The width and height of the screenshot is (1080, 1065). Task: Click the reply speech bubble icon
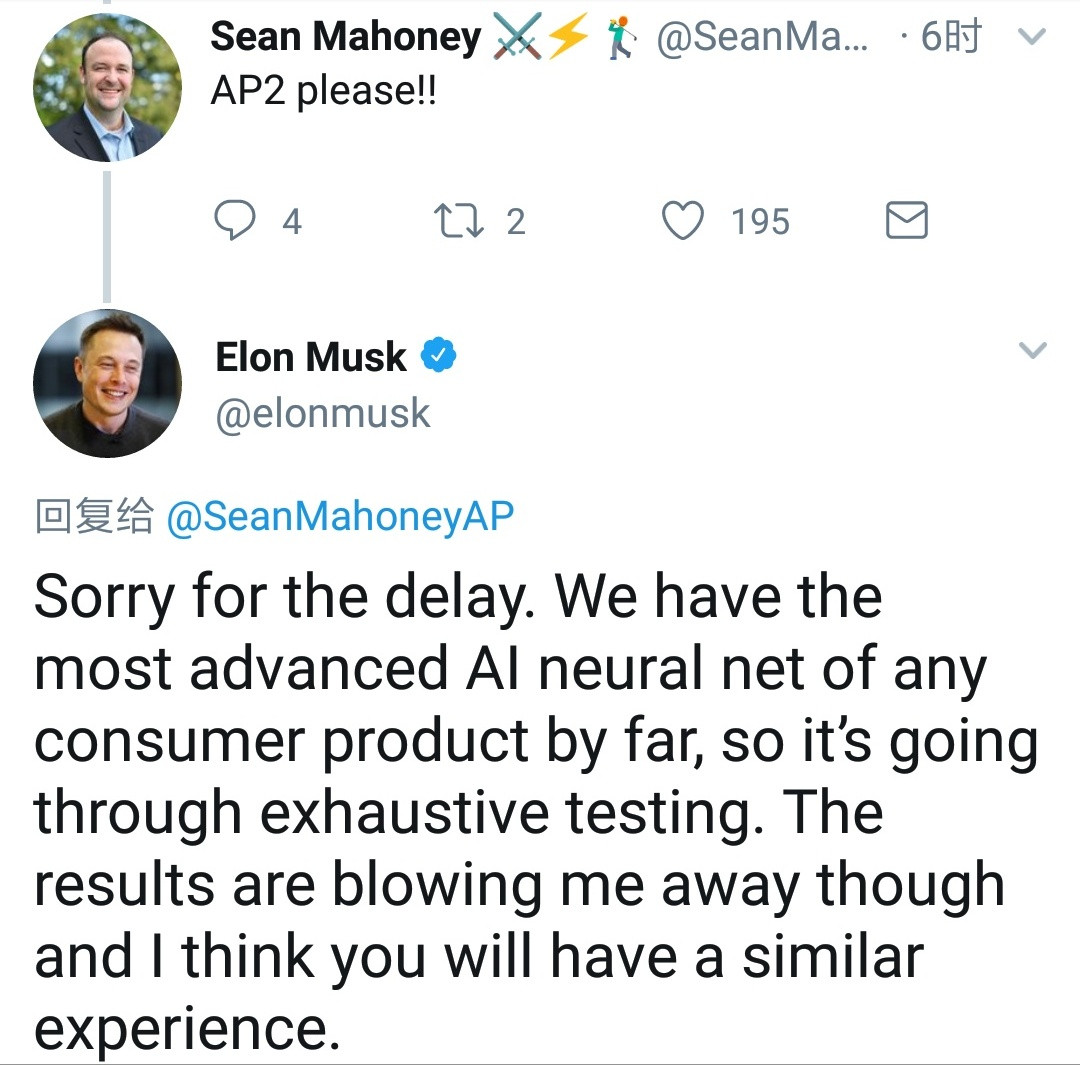point(235,221)
